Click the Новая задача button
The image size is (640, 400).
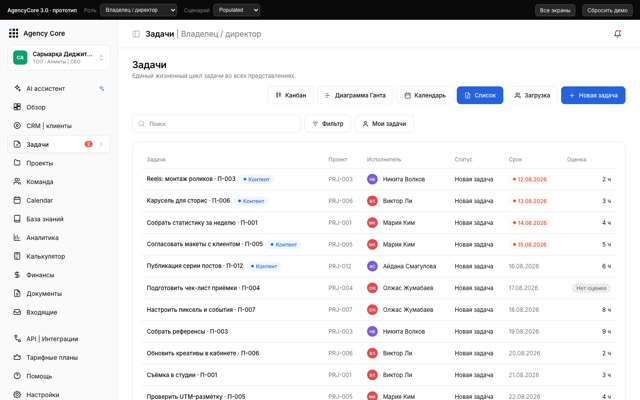[x=593, y=95]
